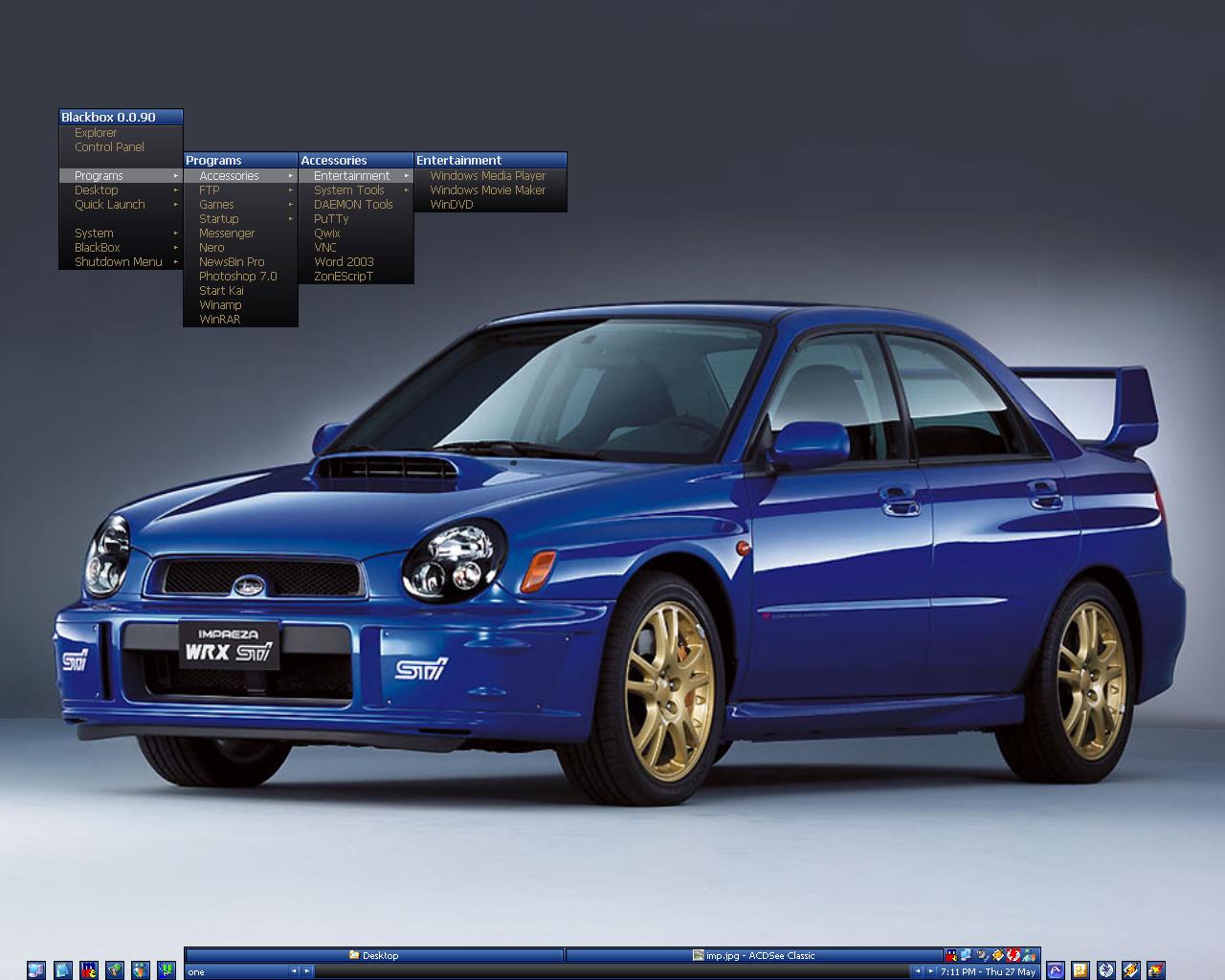
Task: Launch Windows Media Player
Action: coord(490,176)
